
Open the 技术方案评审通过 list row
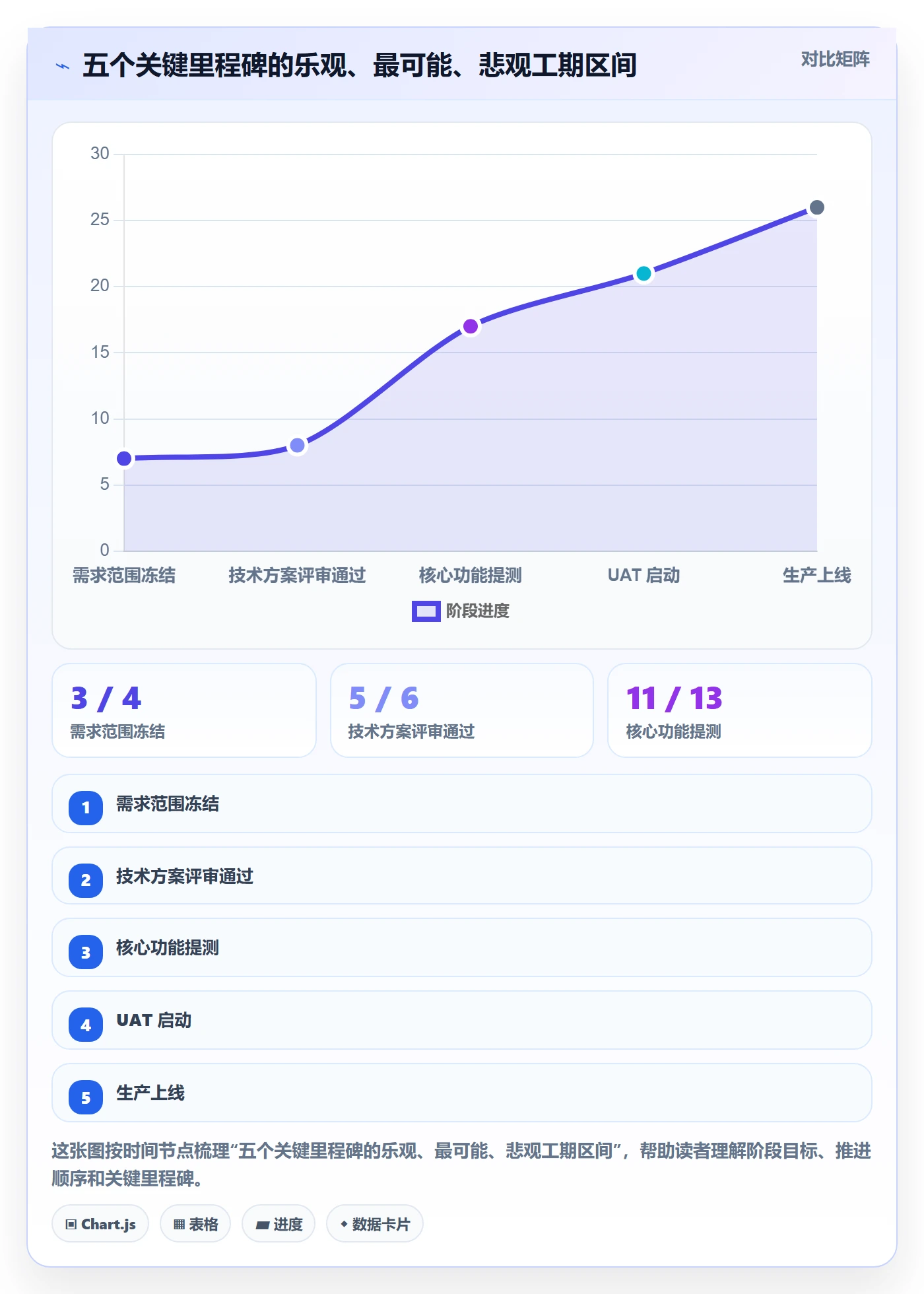[x=462, y=875]
